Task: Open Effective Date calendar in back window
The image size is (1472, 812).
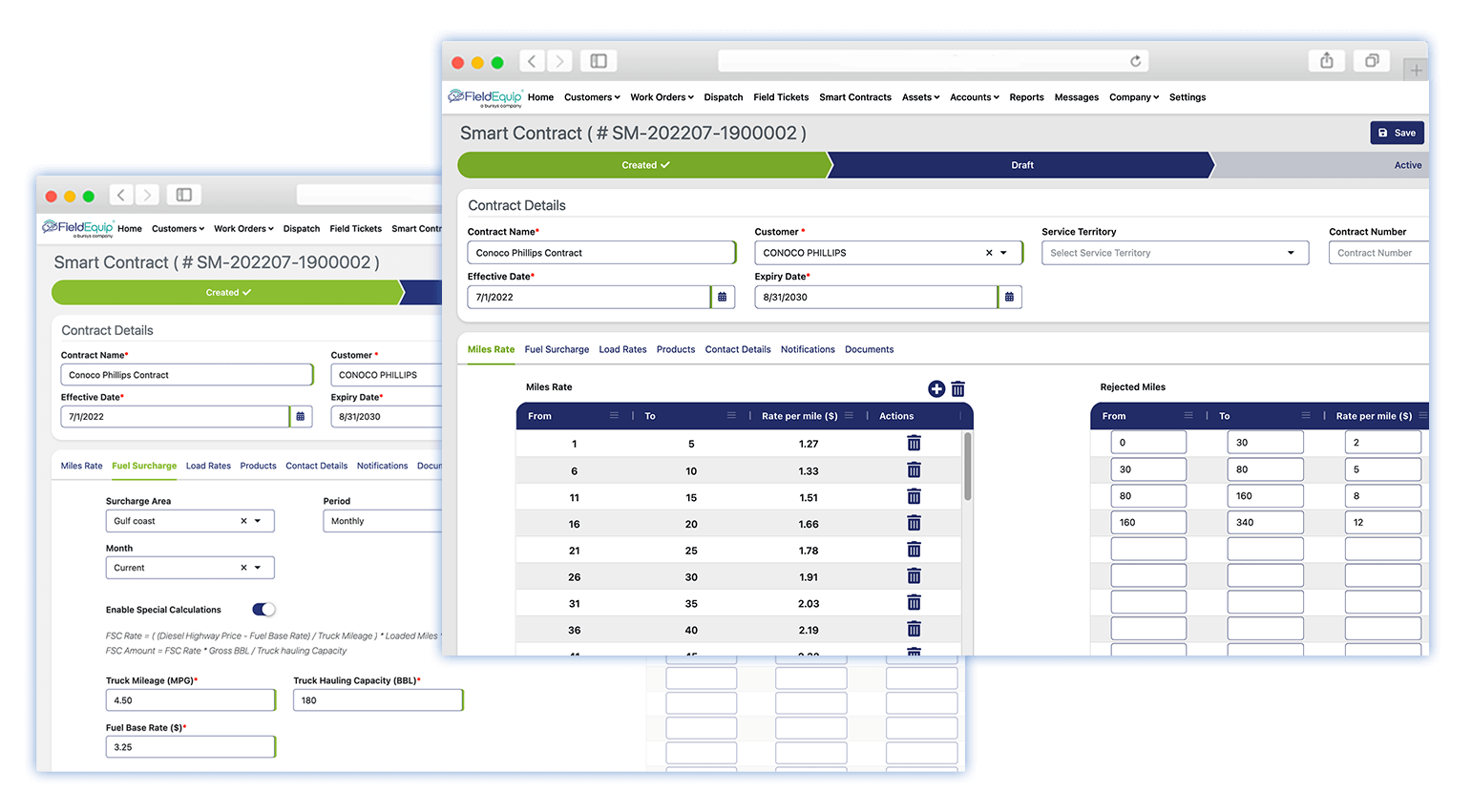Action: (301, 417)
